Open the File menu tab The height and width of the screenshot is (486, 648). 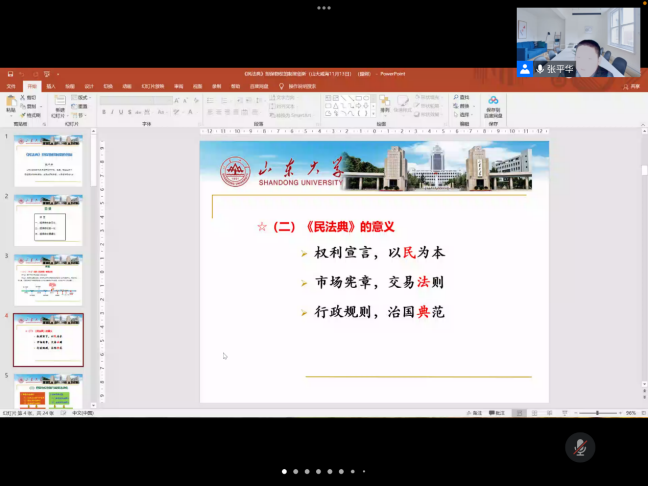(11, 86)
